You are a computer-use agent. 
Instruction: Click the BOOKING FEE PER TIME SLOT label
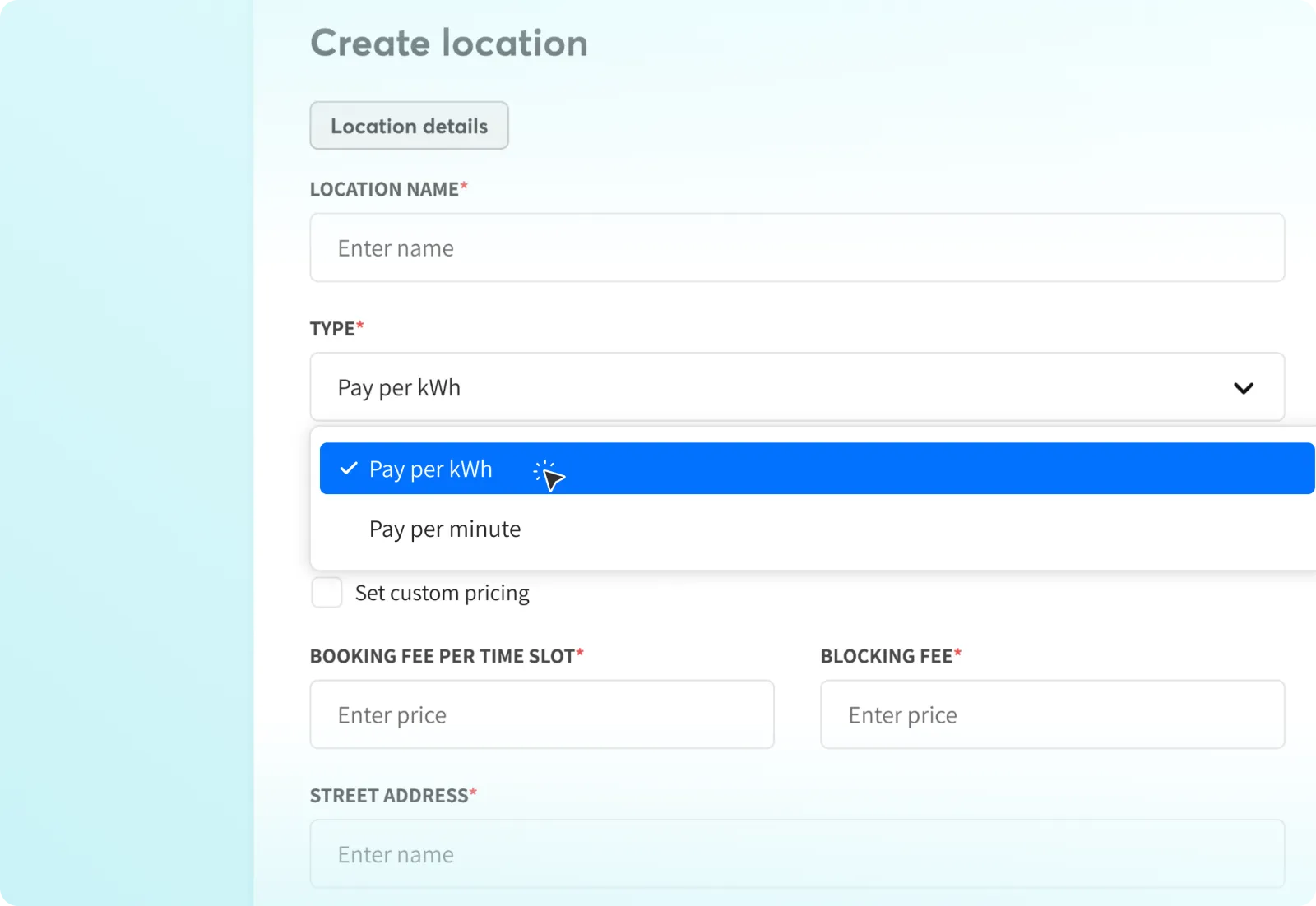point(442,656)
